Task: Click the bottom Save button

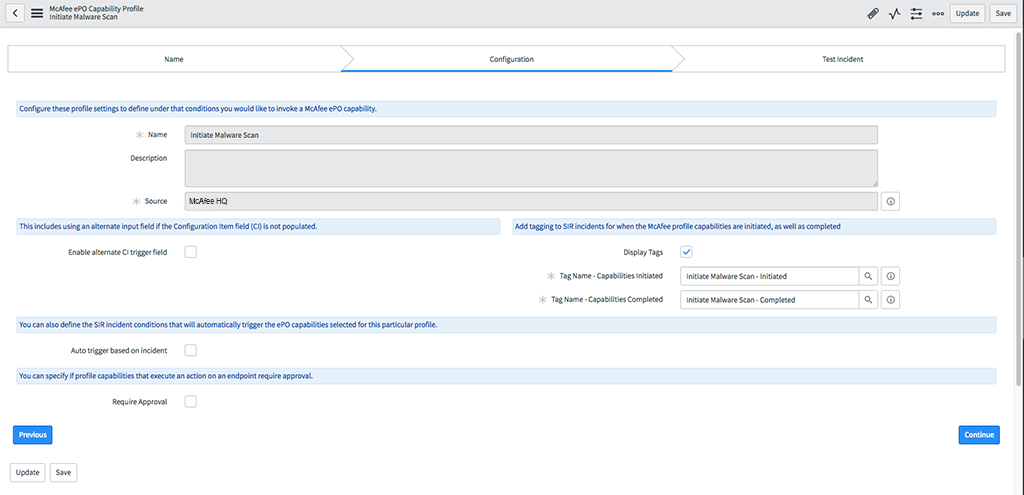Action: (x=63, y=473)
